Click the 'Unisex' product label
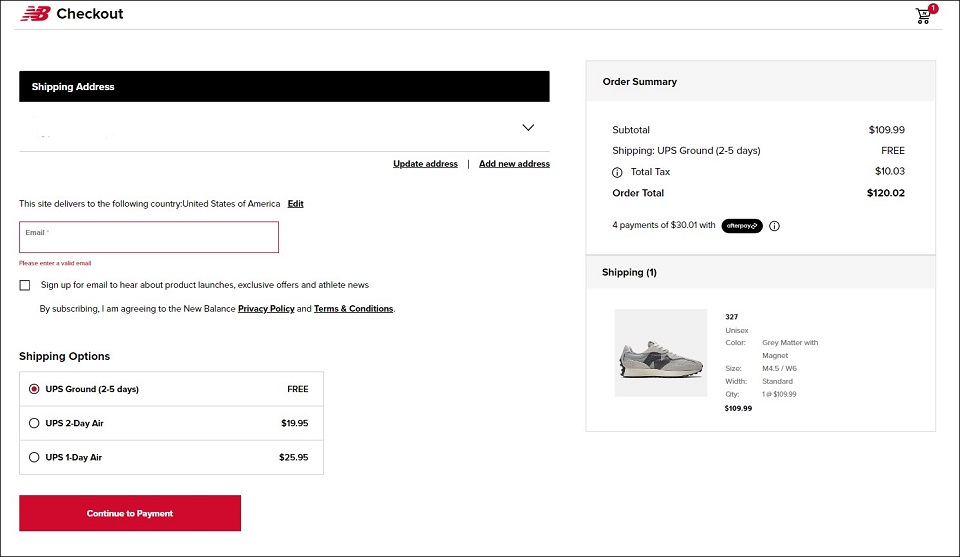The width and height of the screenshot is (960, 557). click(737, 331)
